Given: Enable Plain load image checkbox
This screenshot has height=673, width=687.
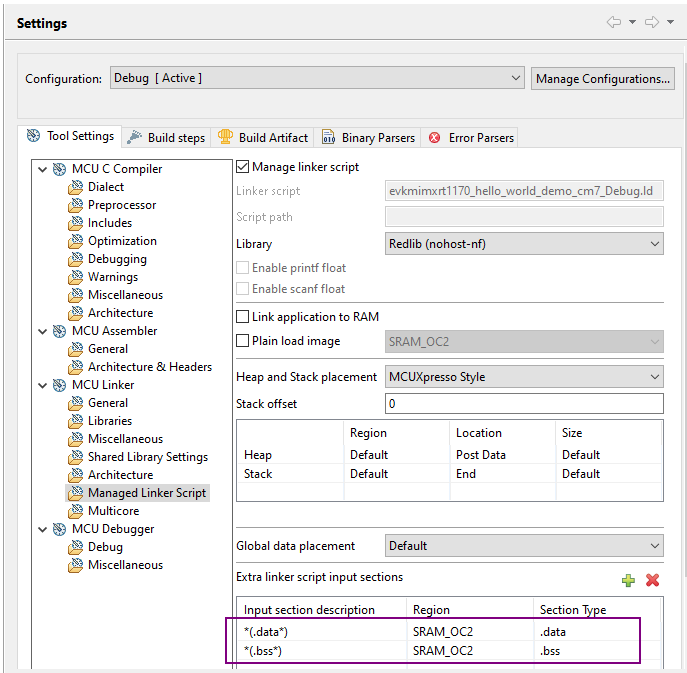Looking at the screenshot, I should [242, 341].
